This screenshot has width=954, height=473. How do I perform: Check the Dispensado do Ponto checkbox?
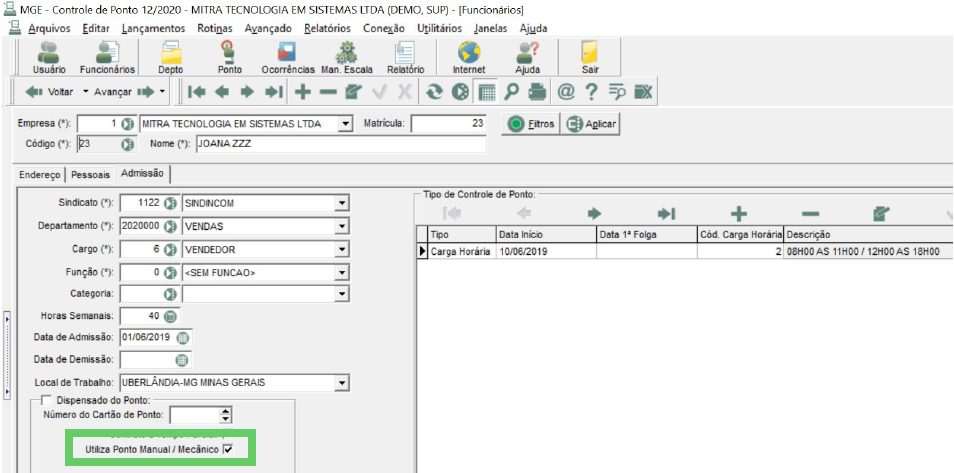click(46, 400)
